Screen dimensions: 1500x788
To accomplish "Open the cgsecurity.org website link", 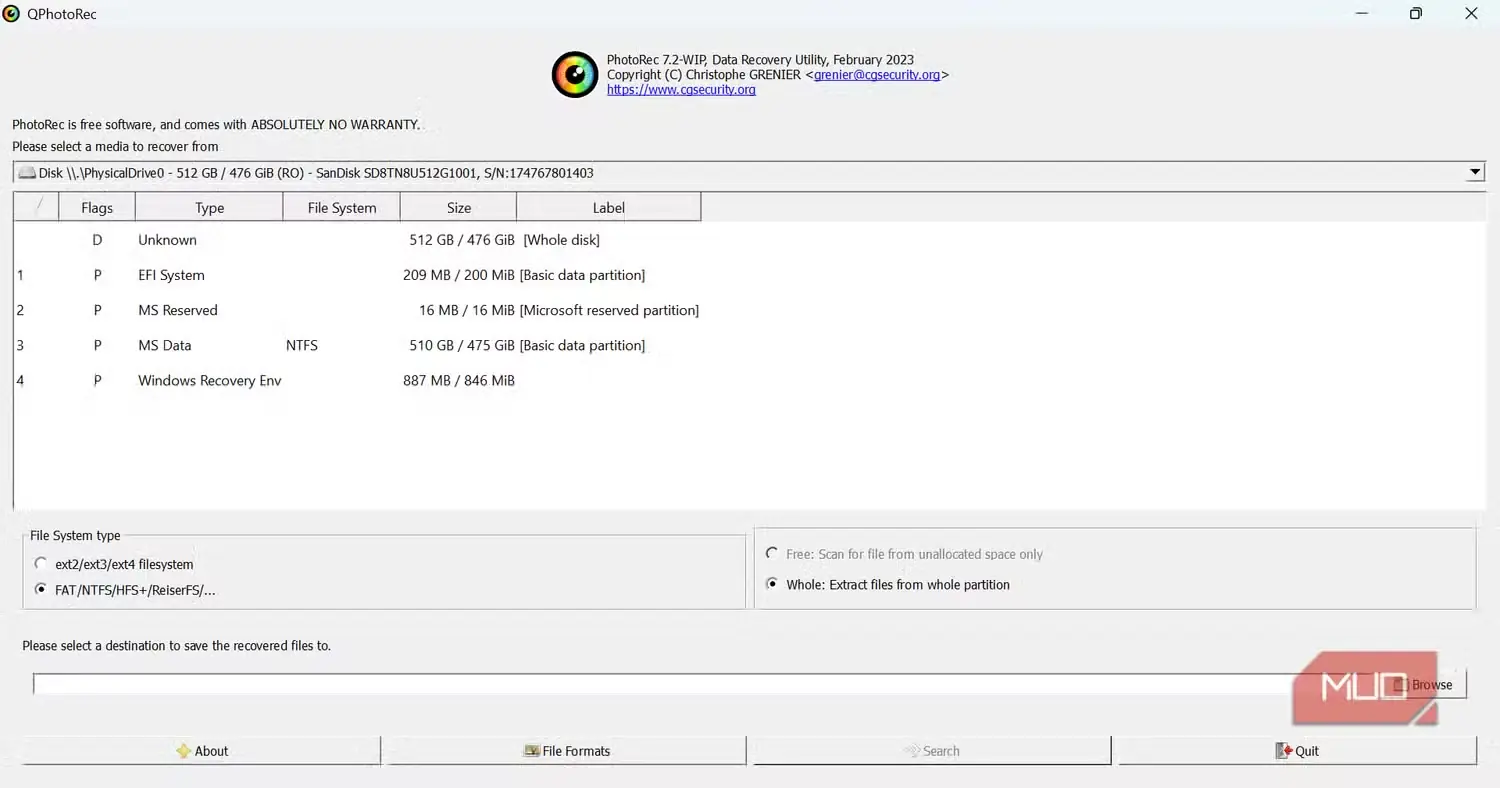I will pyautogui.click(x=681, y=89).
